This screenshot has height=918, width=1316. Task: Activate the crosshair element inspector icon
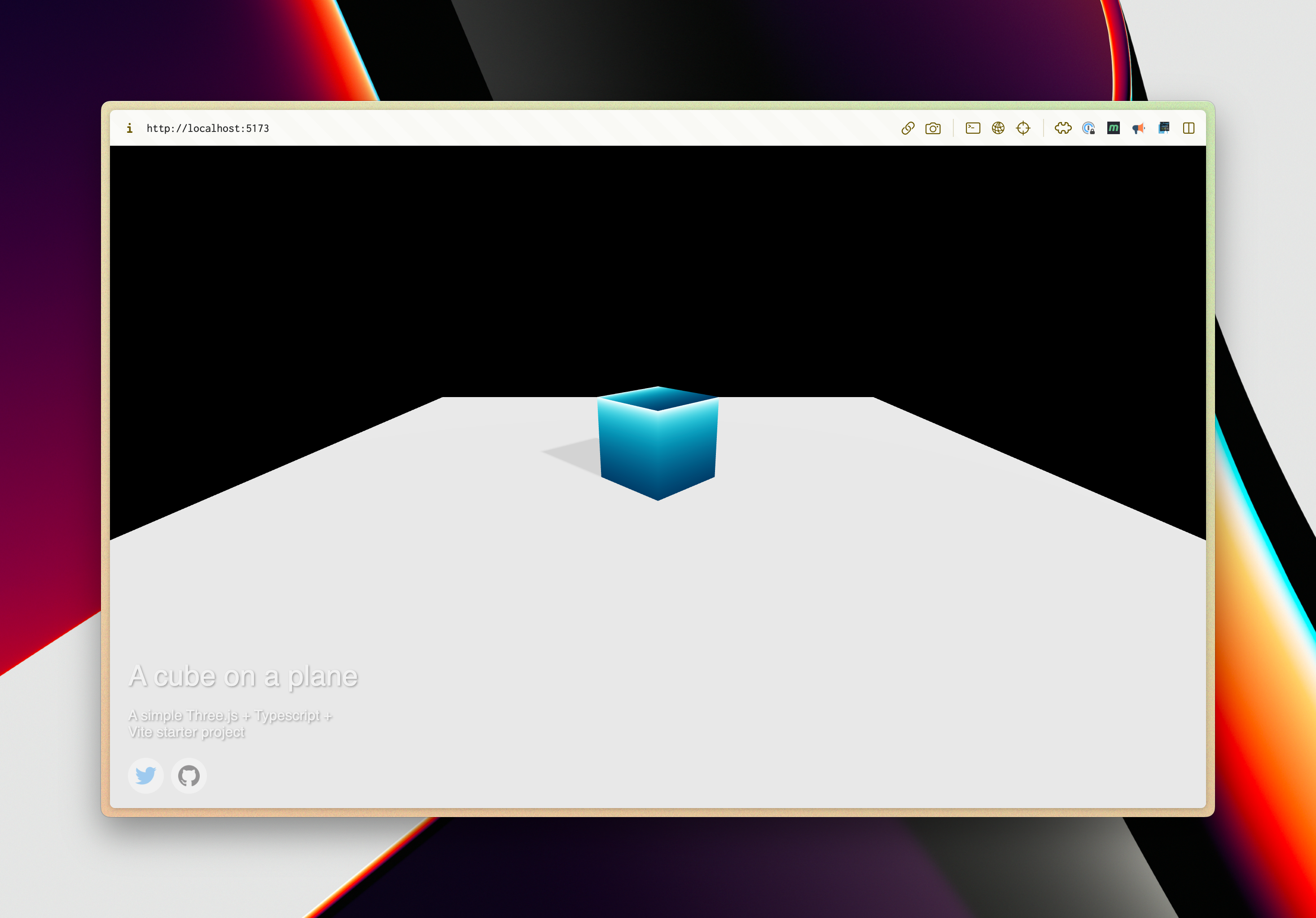[x=1023, y=128]
